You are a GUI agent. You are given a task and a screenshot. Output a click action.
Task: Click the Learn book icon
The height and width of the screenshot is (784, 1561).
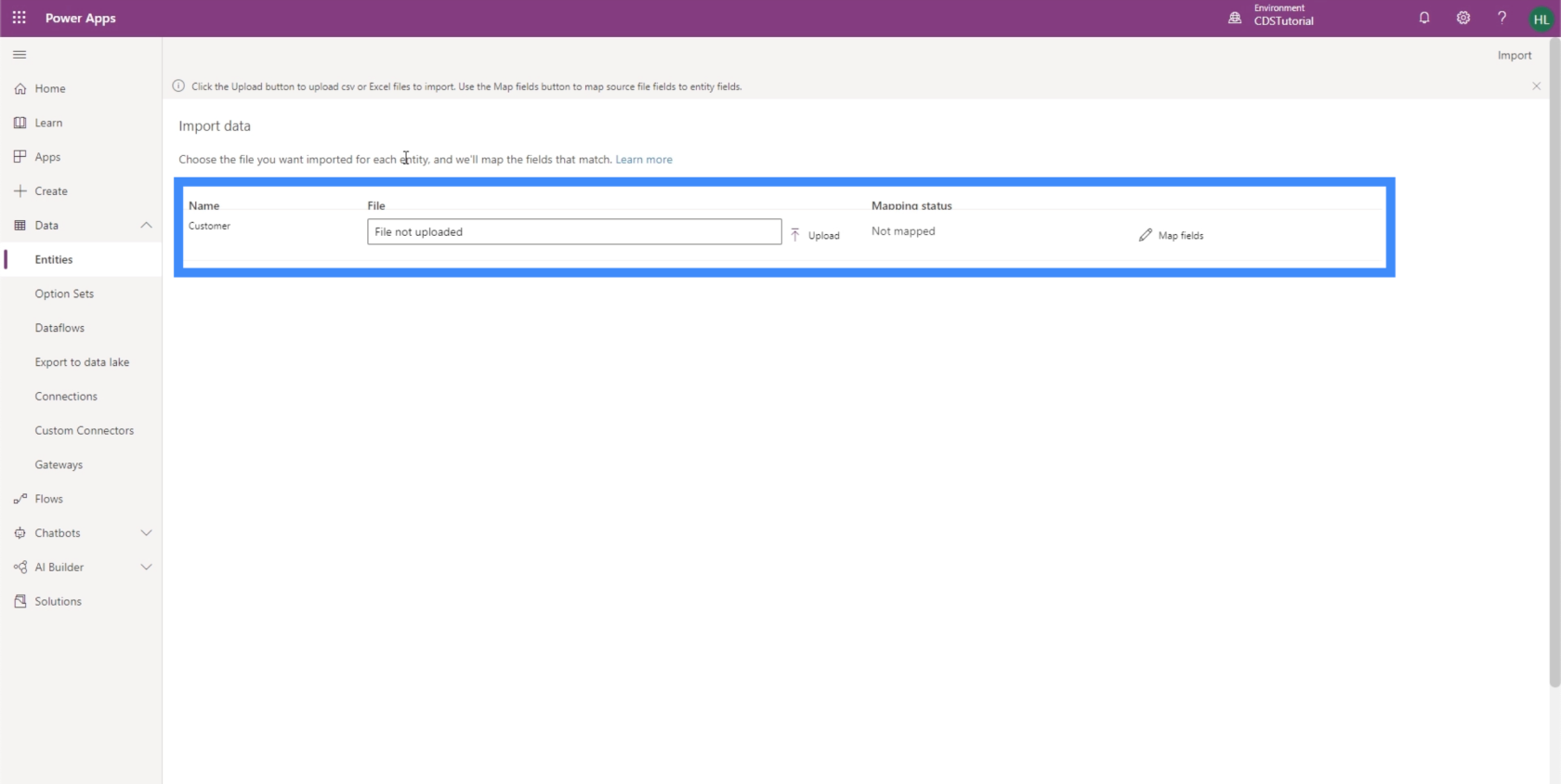coord(20,123)
